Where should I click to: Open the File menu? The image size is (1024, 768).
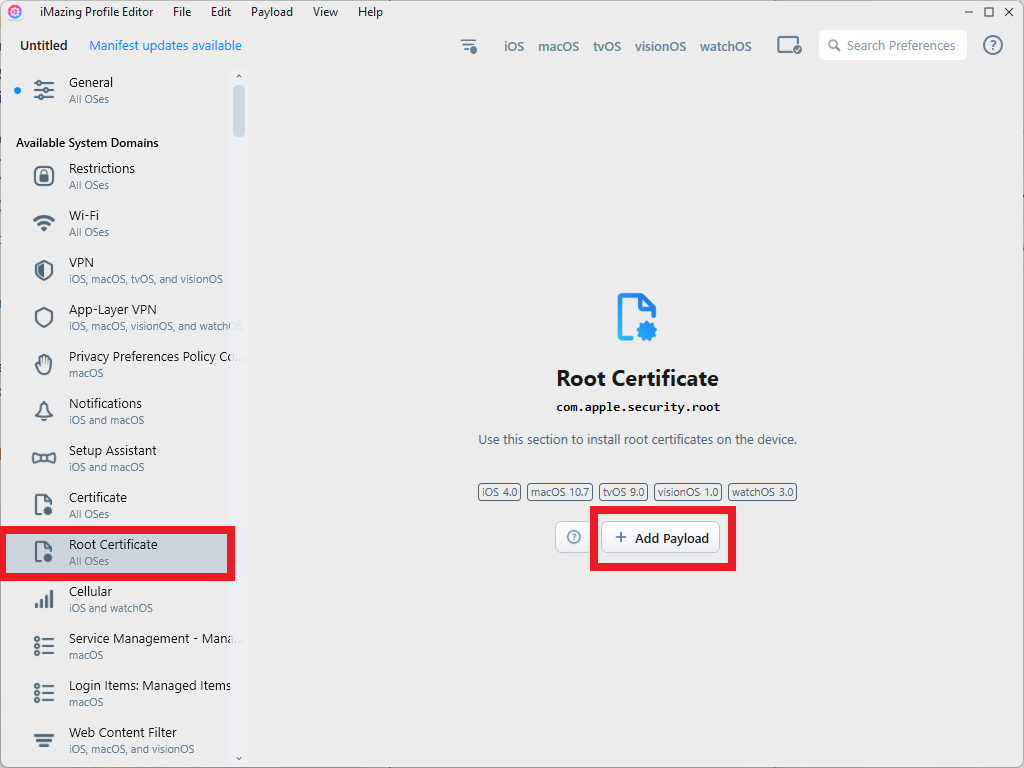click(x=182, y=12)
